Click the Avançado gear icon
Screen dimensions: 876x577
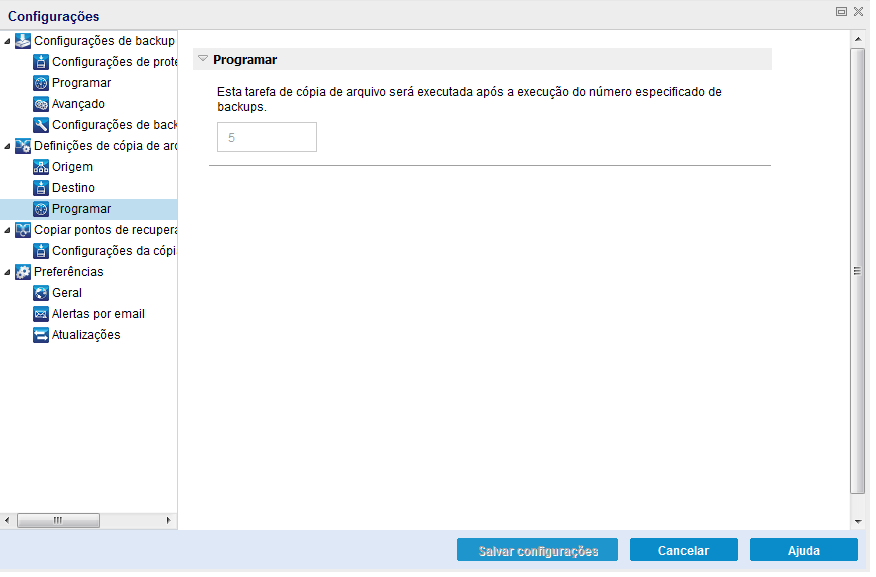(x=41, y=104)
